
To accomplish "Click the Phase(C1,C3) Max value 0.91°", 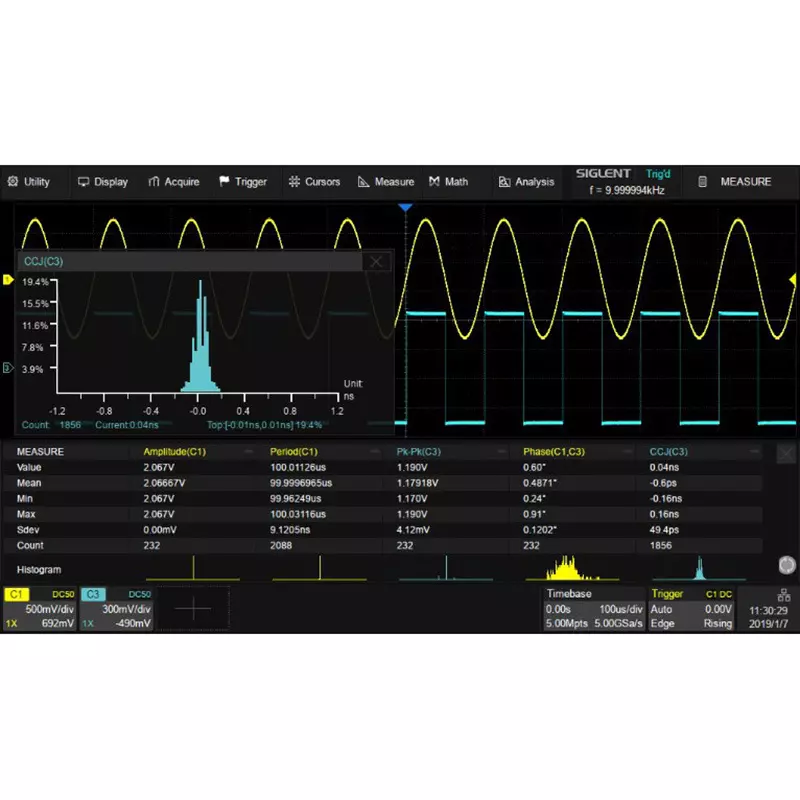I will [534, 514].
